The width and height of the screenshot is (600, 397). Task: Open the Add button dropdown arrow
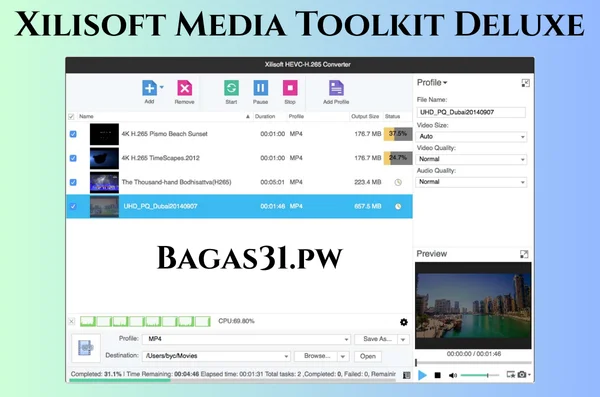click(x=162, y=87)
